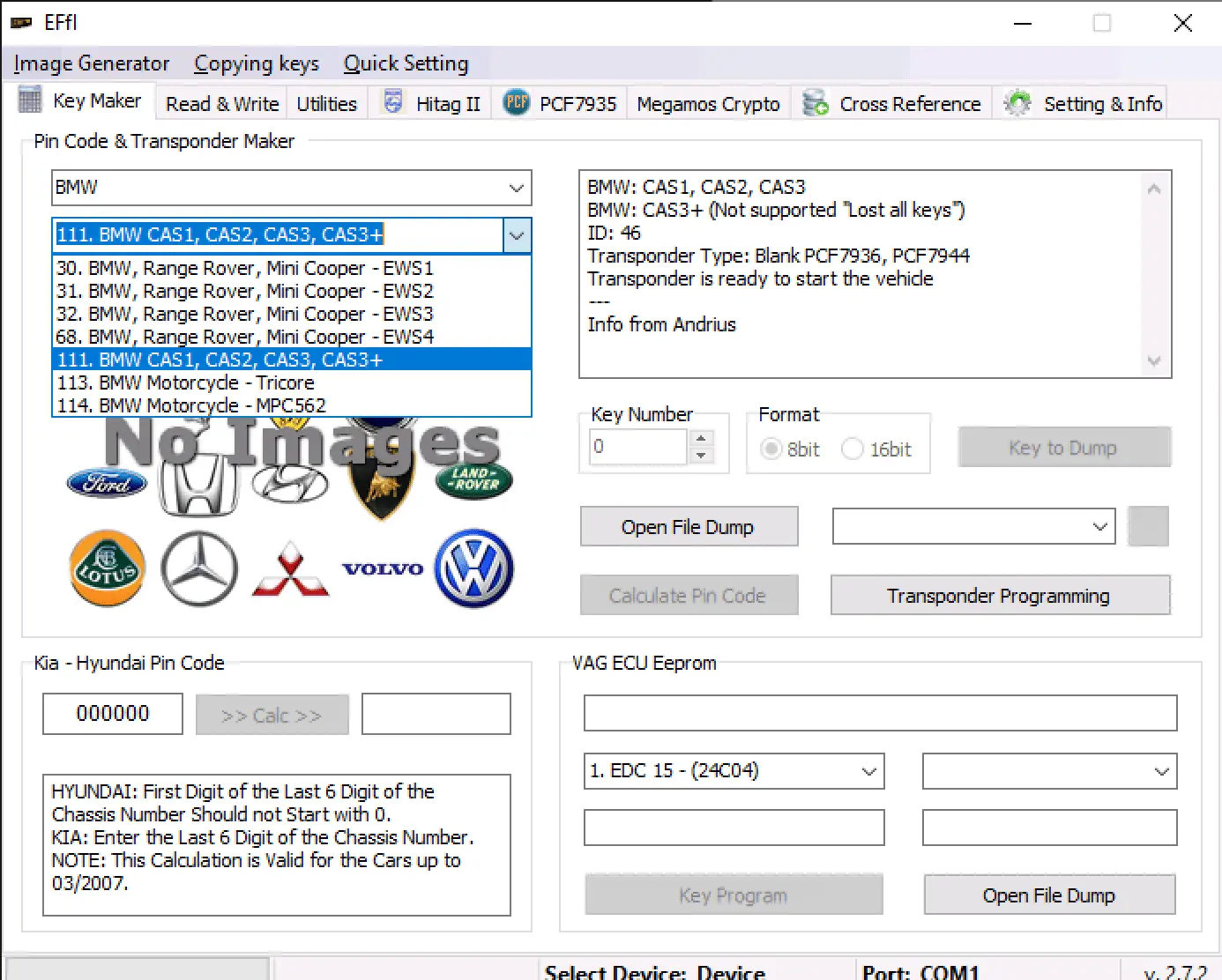Select 32. BMW, Range Rover, Mini Cooper - EWS3
Viewport: 1222px width, 980px height.
pos(292,314)
